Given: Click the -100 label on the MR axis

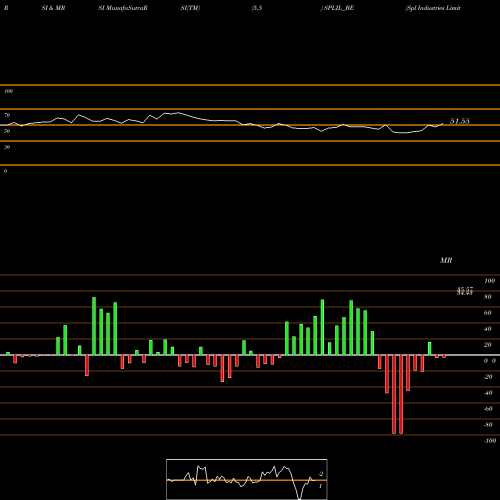Looking at the screenshot, I should (x=490, y=441).
